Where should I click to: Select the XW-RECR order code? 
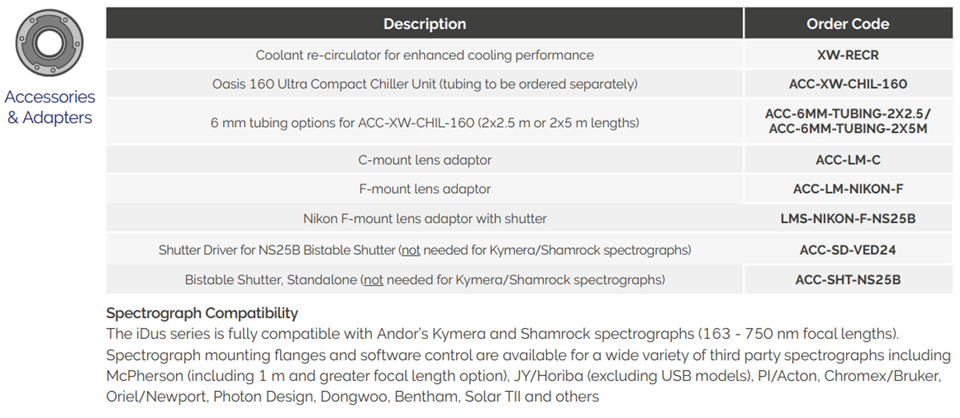[847, 55]
